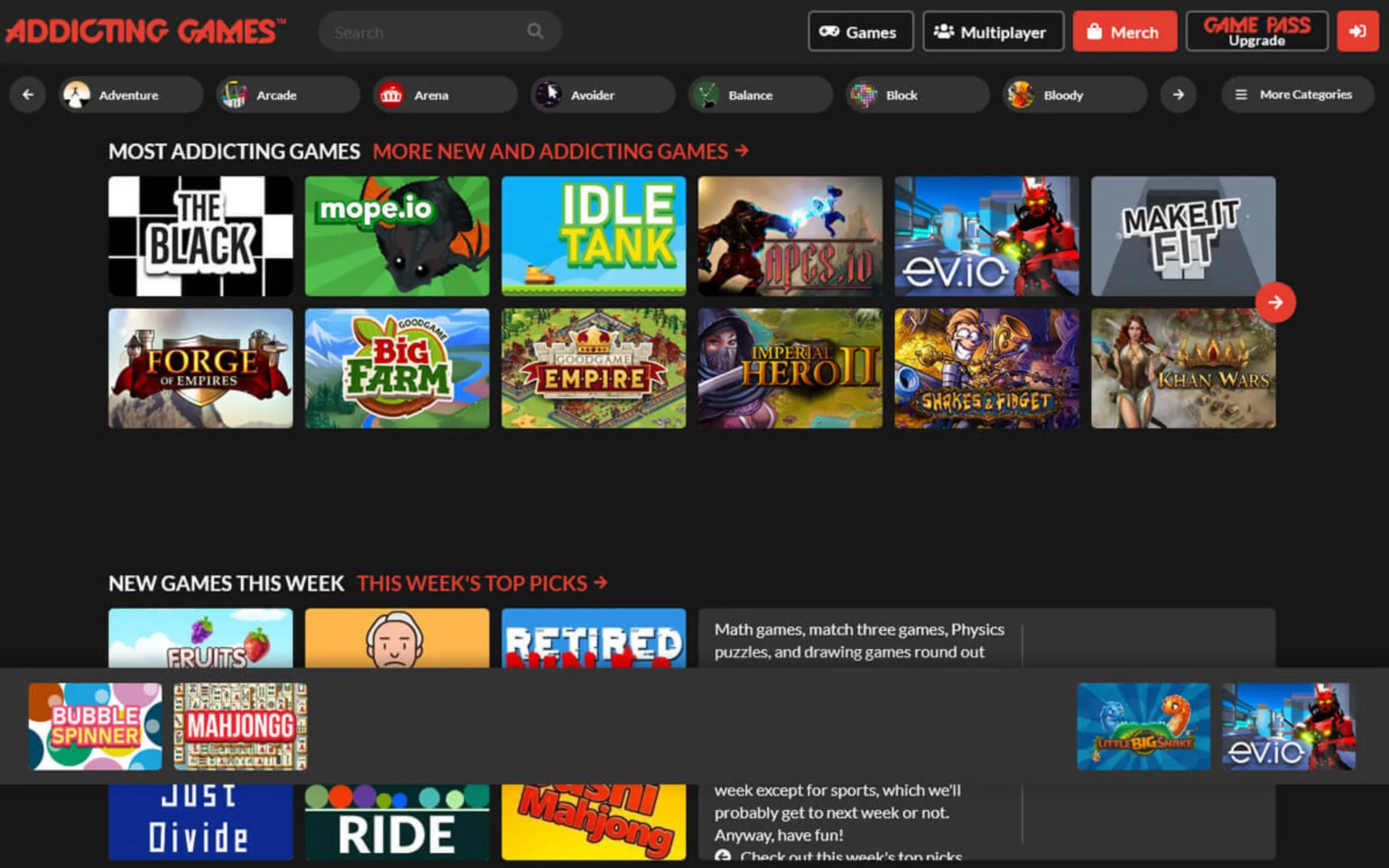The width and height of the screenshot is (1389, 868).
Task: Open the Block category
Action: click(x=917, y=95)
